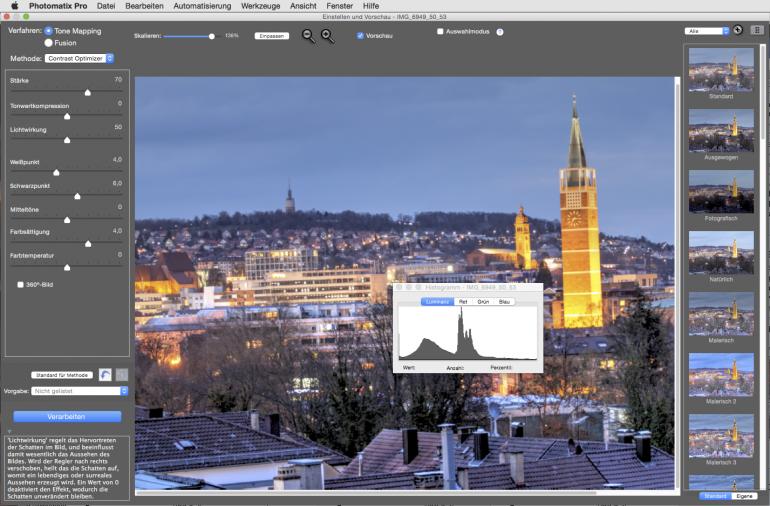This screenshot has width=770, height=506.
Task: Open the Alle preset filter dropdown
Action: (707, 31)
